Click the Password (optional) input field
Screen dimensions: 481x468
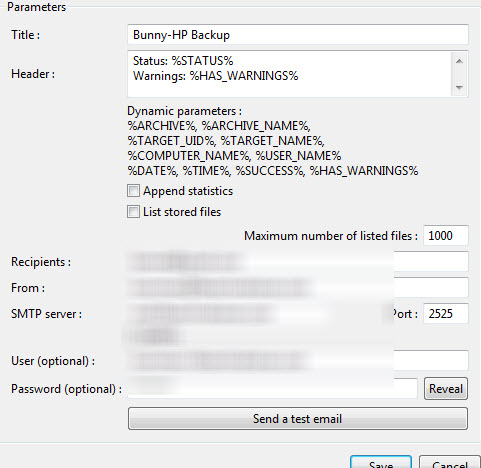272,388
